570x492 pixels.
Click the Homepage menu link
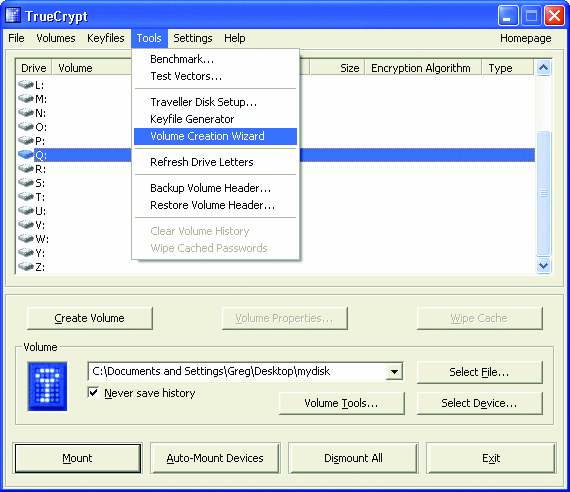(525, 38)
